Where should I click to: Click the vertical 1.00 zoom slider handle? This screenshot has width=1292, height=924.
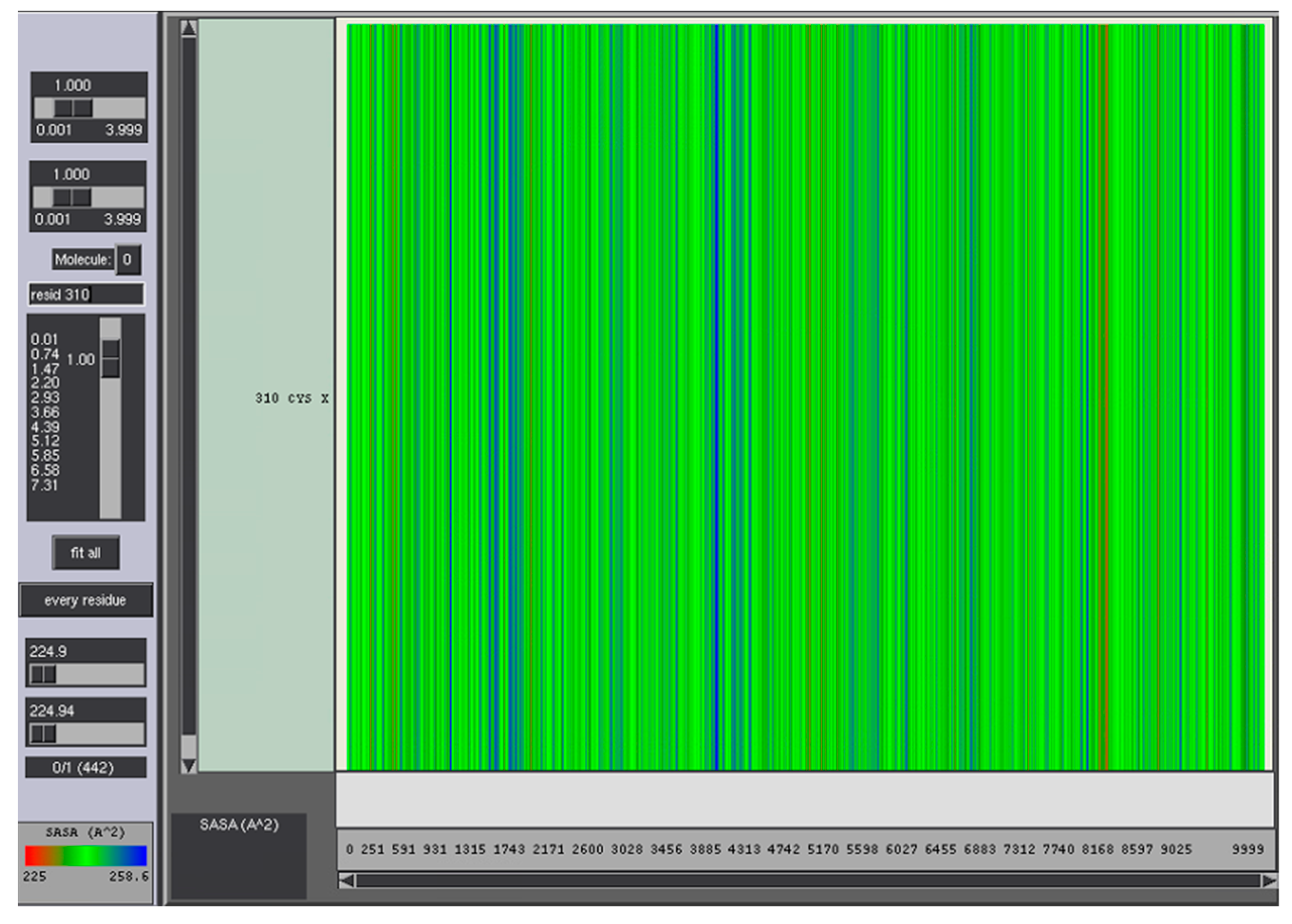(110, 358)
